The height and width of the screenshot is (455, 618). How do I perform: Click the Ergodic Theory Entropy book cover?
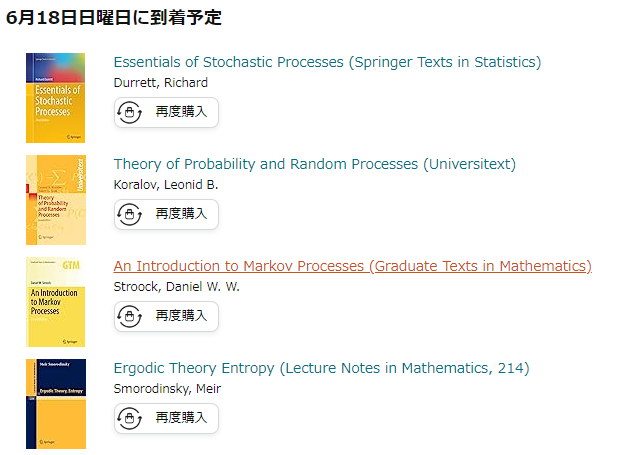coord(56,404)
